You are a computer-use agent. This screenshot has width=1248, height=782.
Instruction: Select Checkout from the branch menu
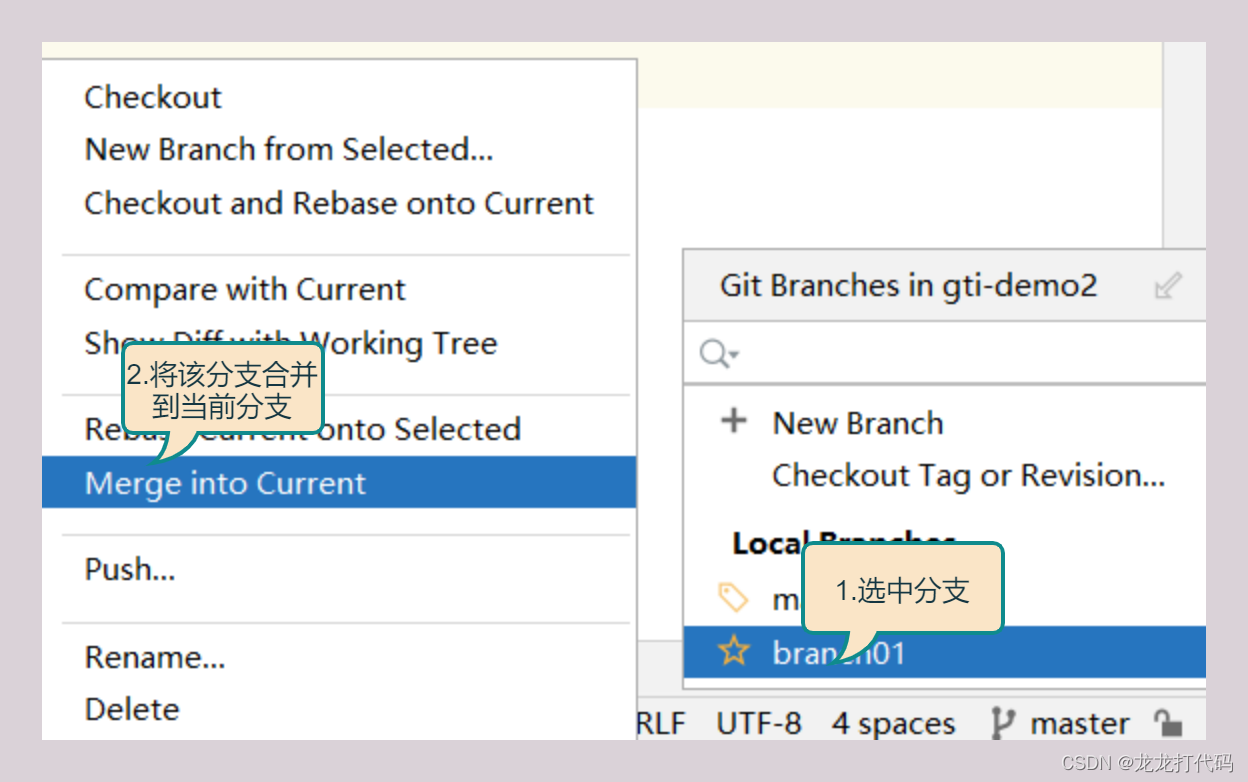[153, 98]
